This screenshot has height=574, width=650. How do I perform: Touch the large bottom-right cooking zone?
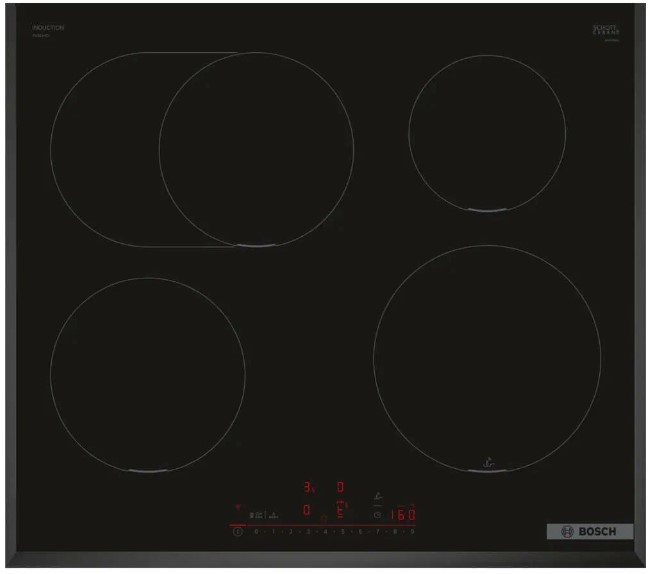(x=487, y=357)
